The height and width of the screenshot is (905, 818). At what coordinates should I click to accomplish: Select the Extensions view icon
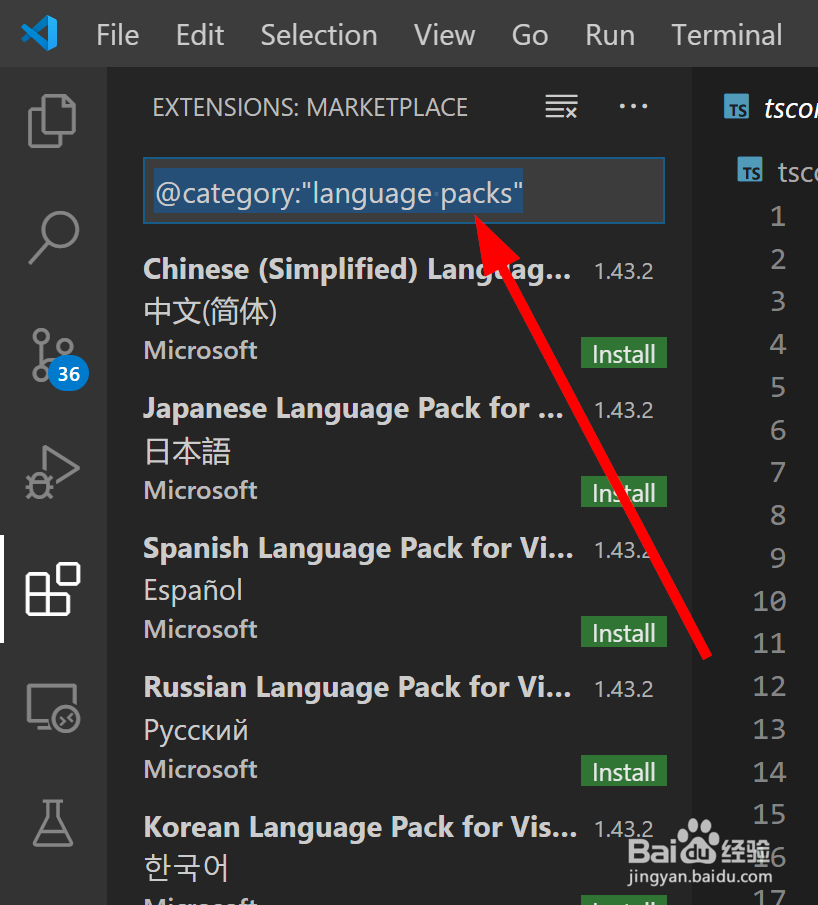[53, 589]
